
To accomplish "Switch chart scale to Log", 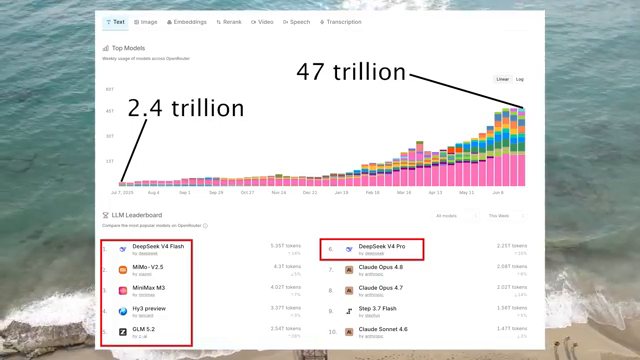I will (520, 79).
